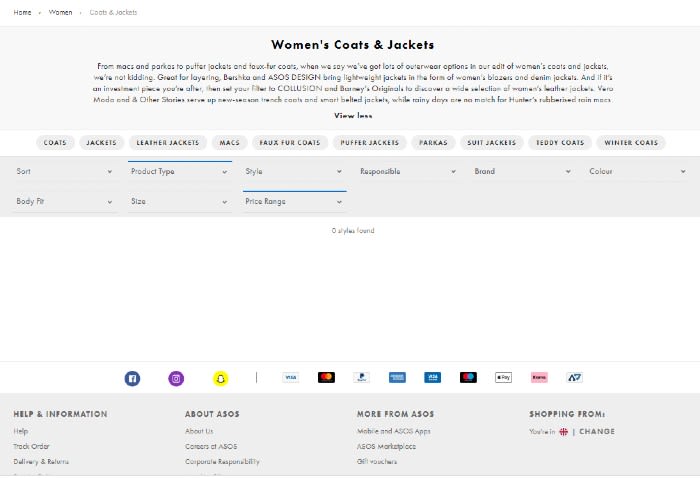Image resolution: width=700 pixels, height=478 pixels.
Task: Open the Gift vouchers link
Action: point(377,461)
